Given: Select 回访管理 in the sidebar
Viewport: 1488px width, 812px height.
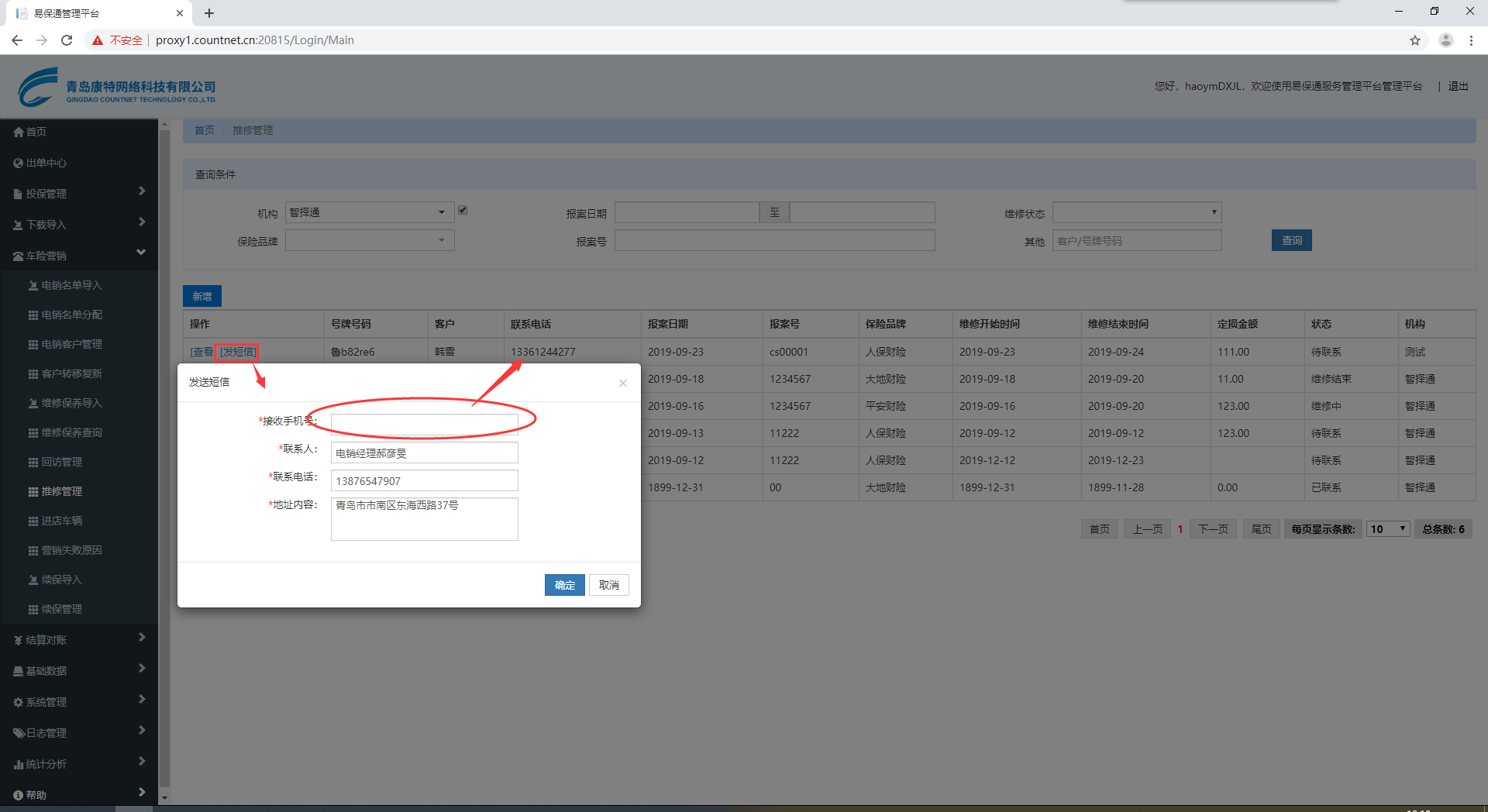Looking at the screenshot, I should click(62, 462).
